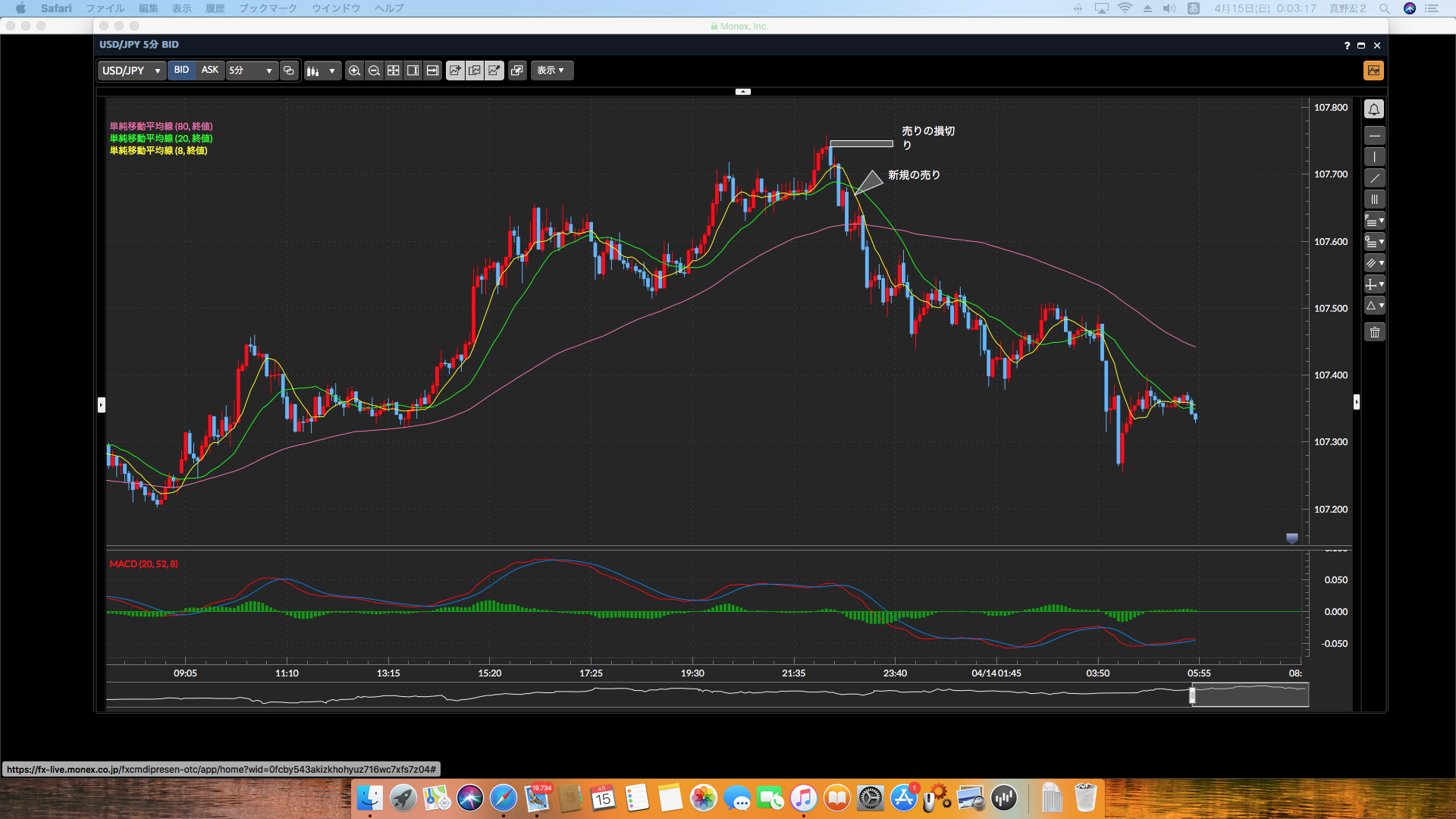
Task: Expand the left side panel arrow
Action: [102, 405]
